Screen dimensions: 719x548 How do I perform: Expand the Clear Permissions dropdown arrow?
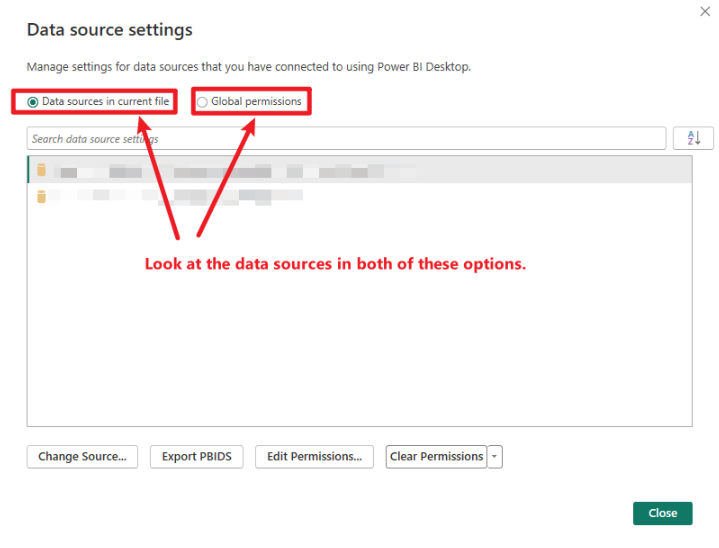[495, 457]
